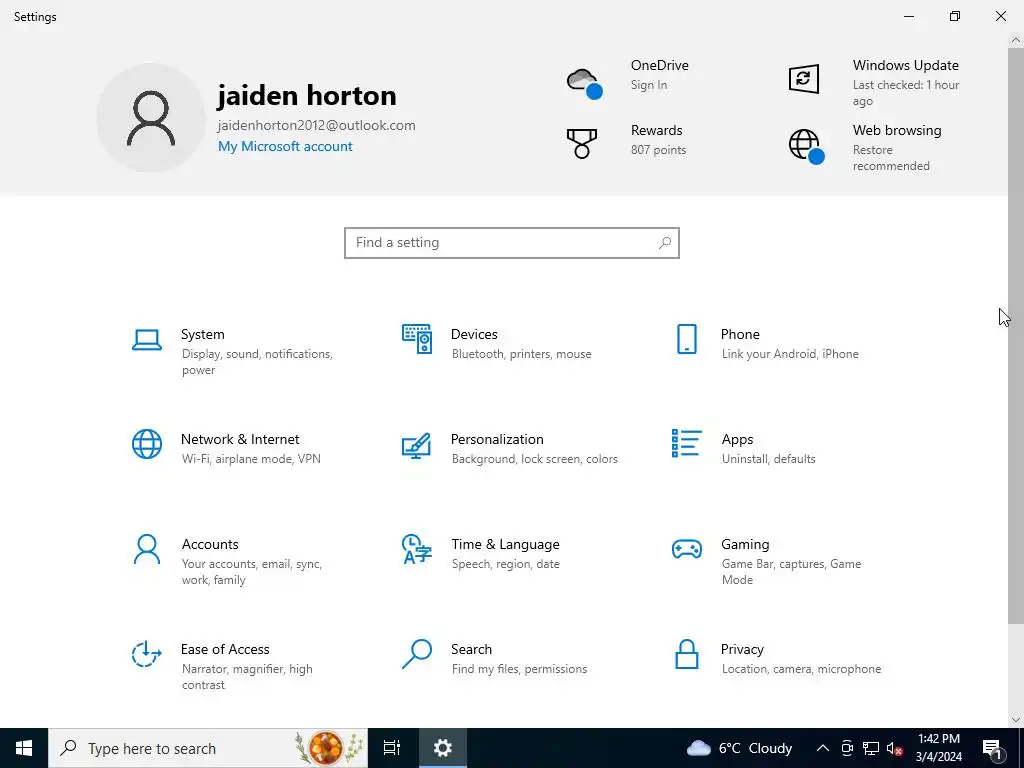Screen dimensions: 1024x768
Task: Open Devices keyboard and speaker icon
Action: [x=417, y=339]
